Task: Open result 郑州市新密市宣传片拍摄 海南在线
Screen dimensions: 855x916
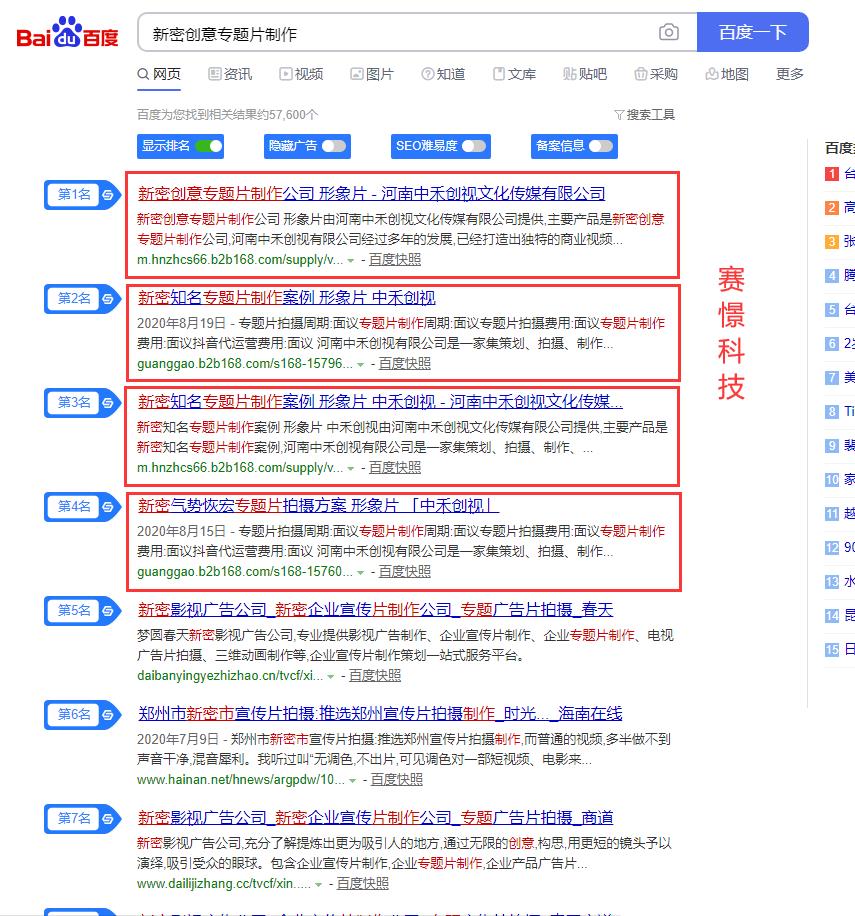Action: pyautogui.click(x=380, y=713)
